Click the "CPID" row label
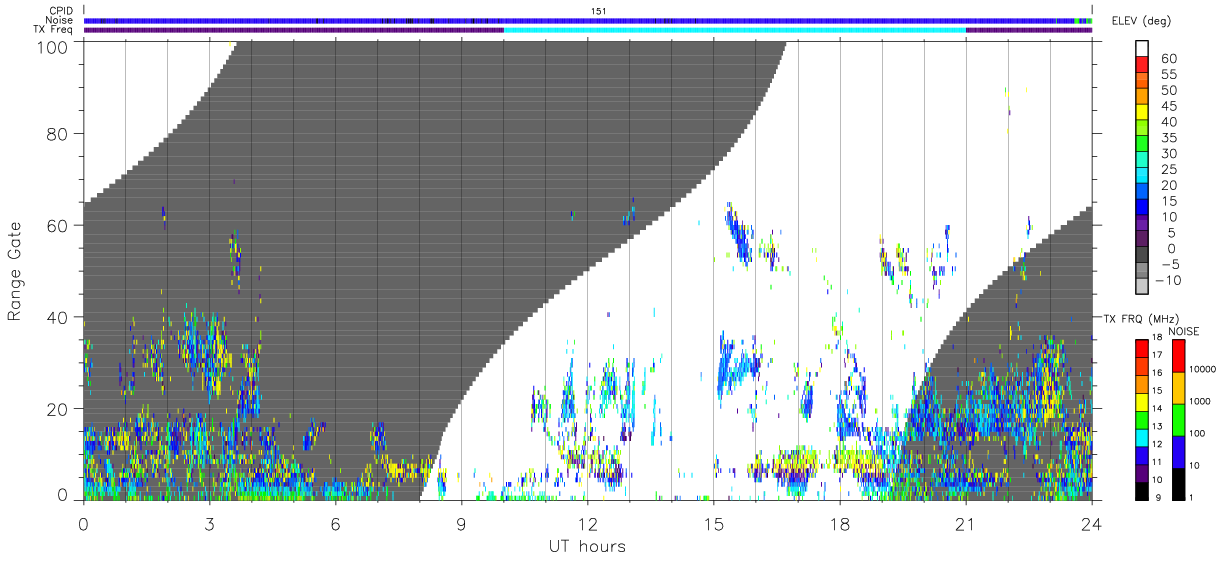1228x567 pixels. coord(62,11)
